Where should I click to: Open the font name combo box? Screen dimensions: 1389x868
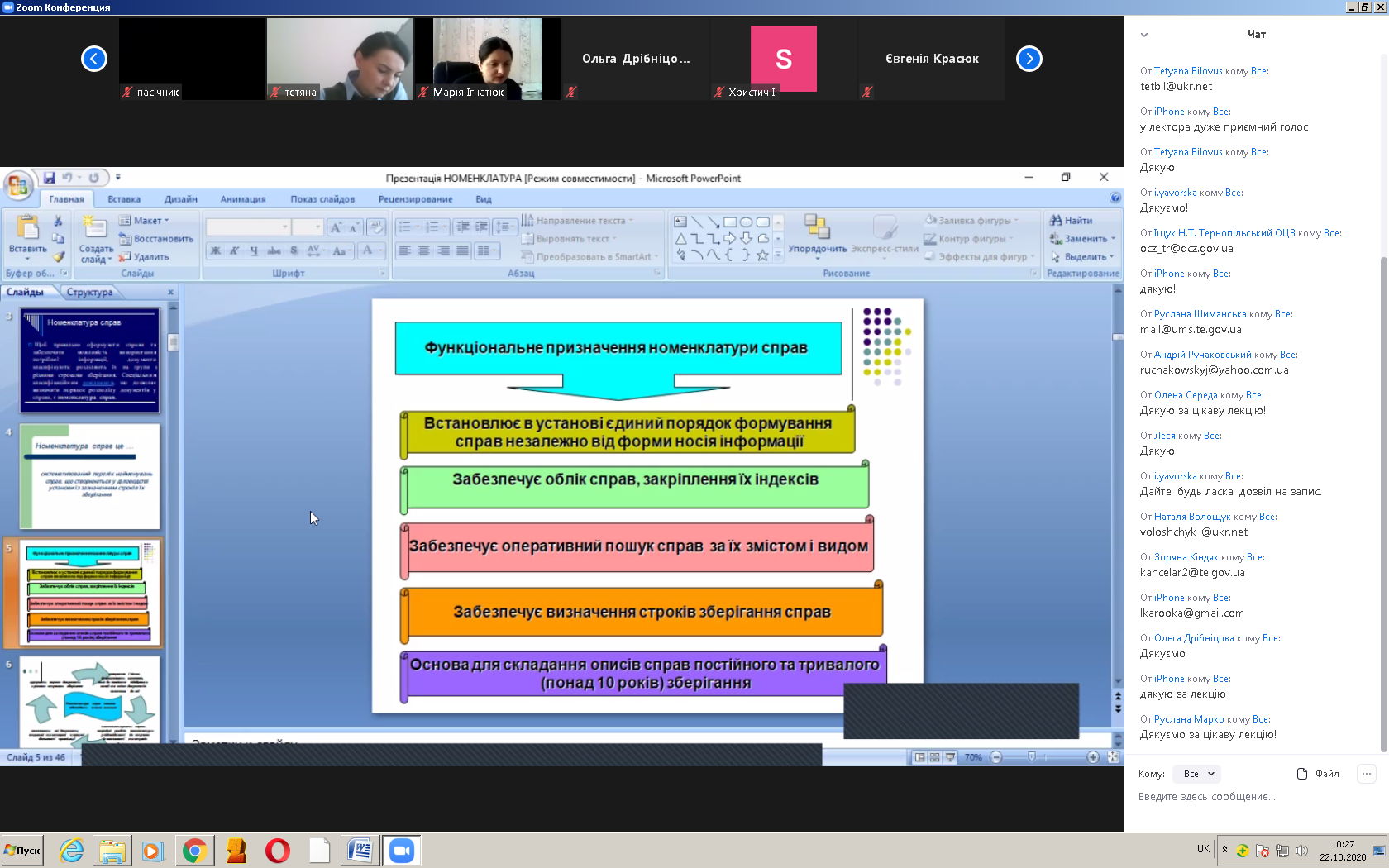tap(248, 227)
